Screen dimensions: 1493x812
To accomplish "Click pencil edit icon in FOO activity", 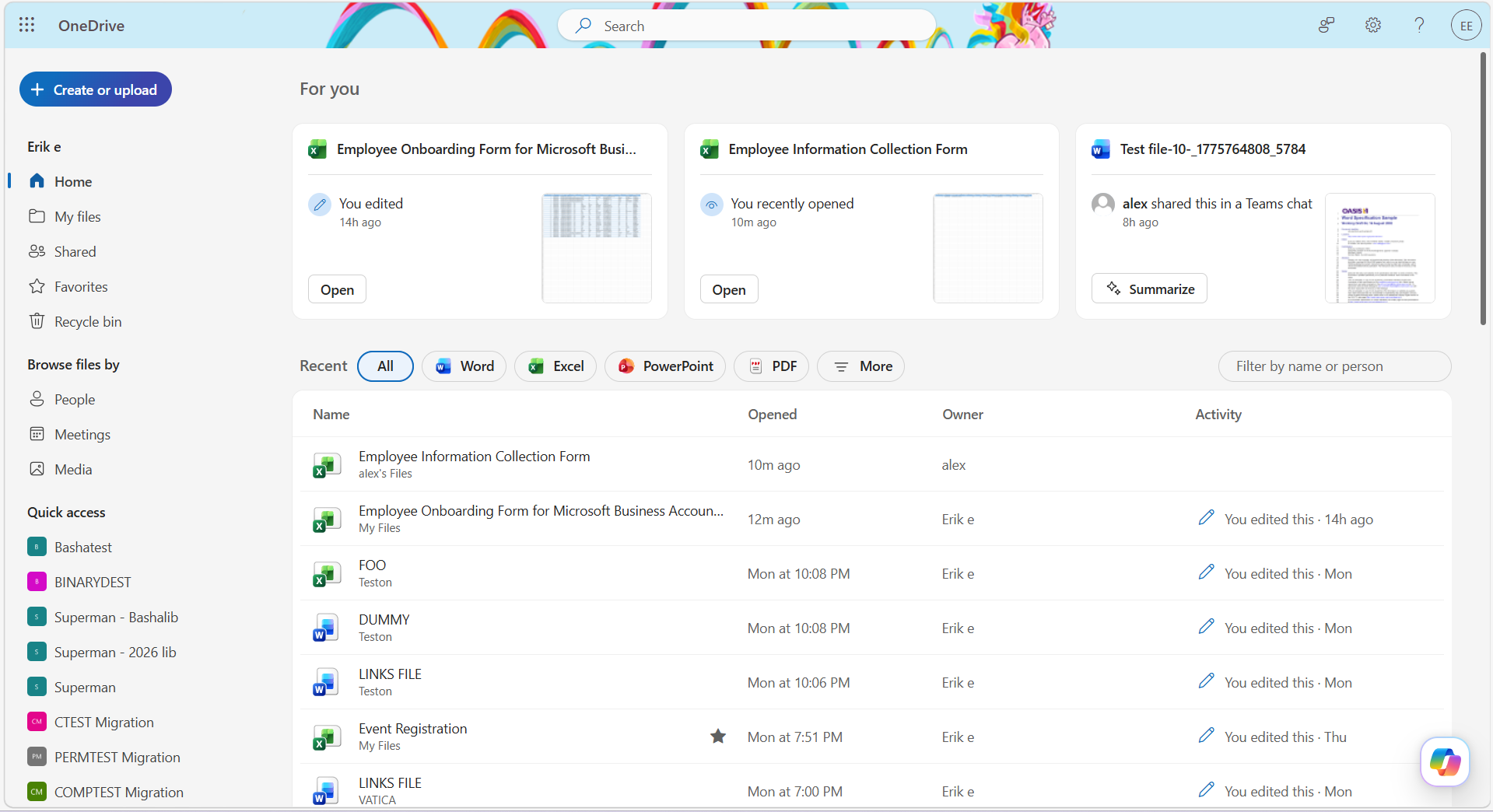I will [x=1206, y=572].
